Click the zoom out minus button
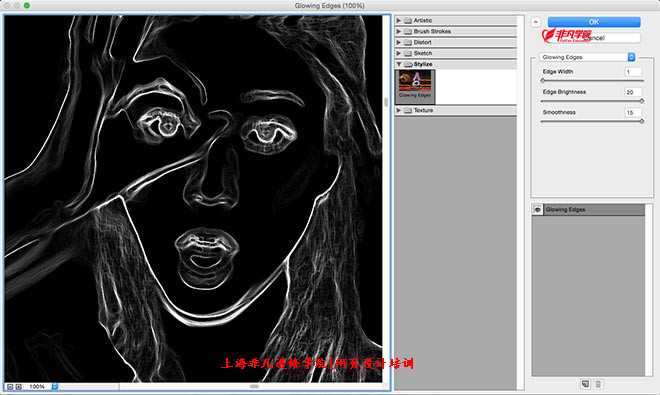660x395 pixels. [10, 387]
